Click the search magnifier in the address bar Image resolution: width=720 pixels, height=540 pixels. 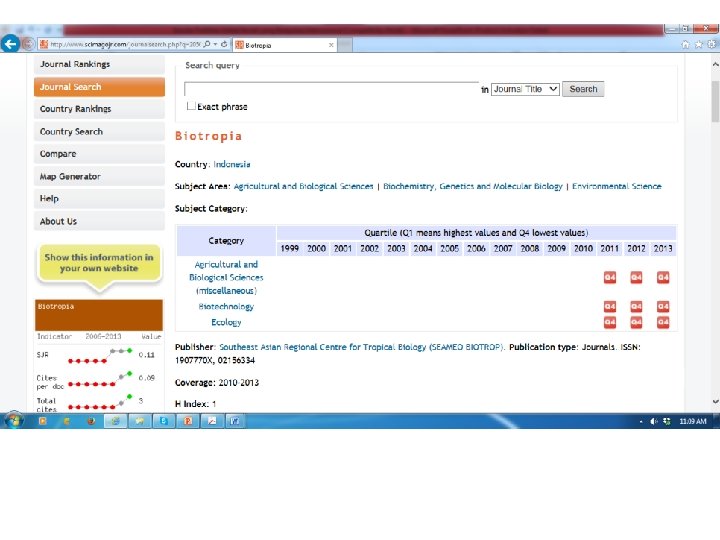(207, 44)
